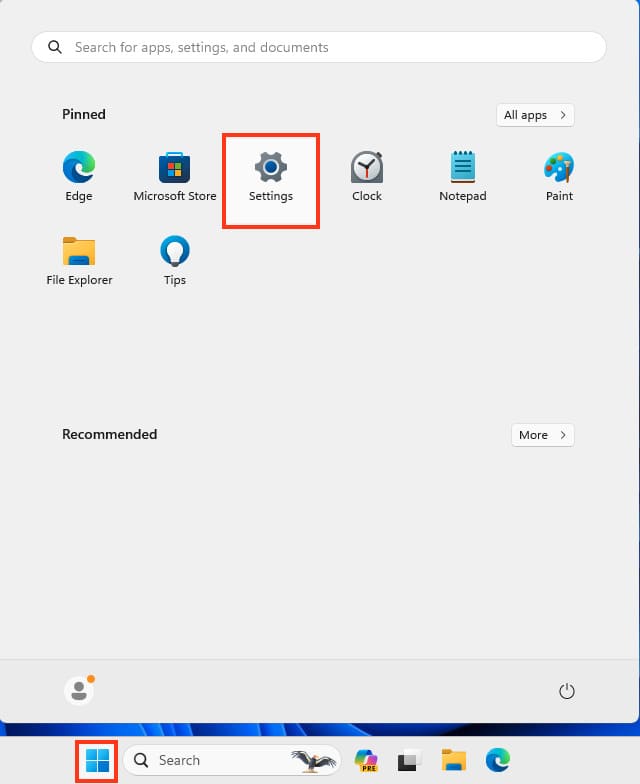Open File Explorer from the taskbar
The width and height of the screenshot is (640, 784).
point(454,760)
